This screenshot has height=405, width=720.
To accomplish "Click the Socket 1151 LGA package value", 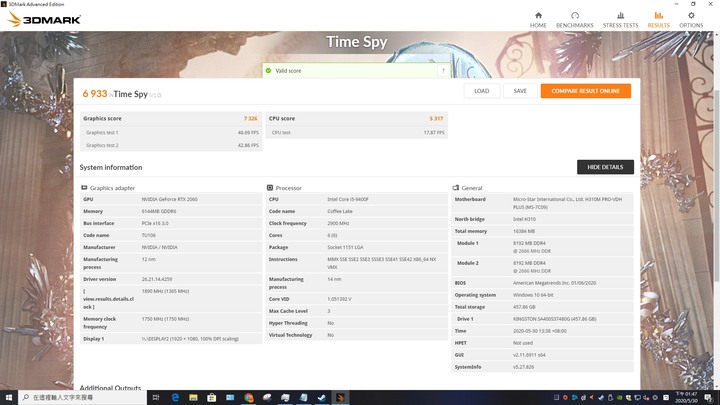I will point(345,247).
